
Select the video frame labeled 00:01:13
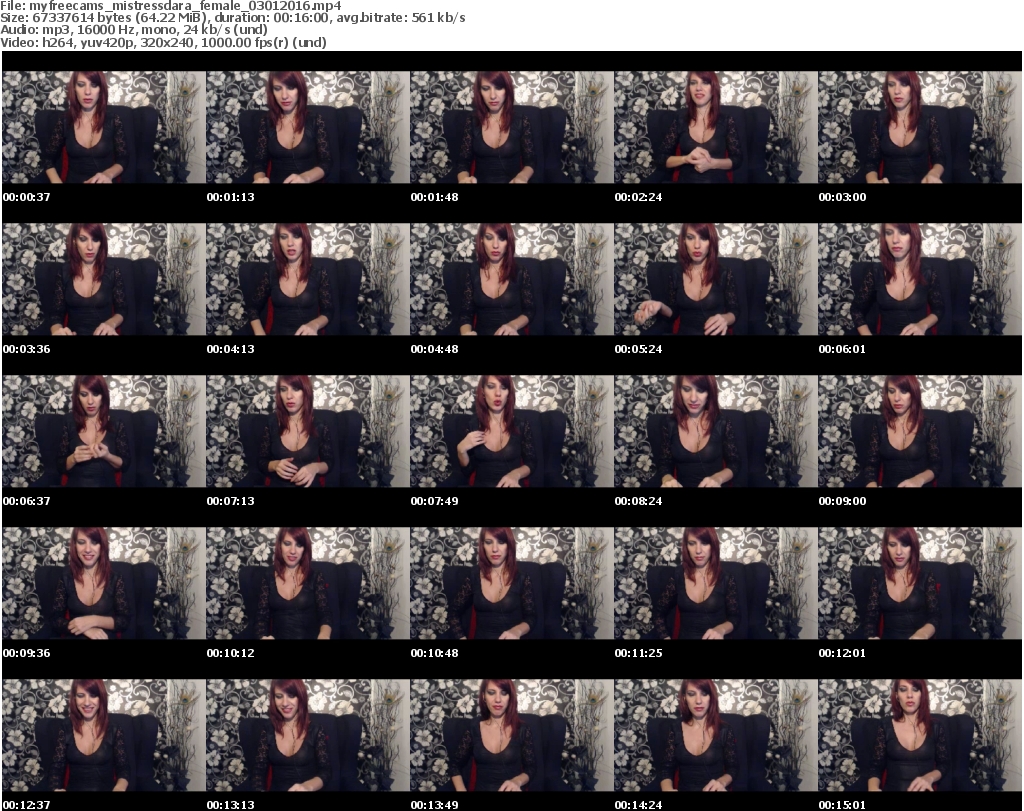coord(308,127)
